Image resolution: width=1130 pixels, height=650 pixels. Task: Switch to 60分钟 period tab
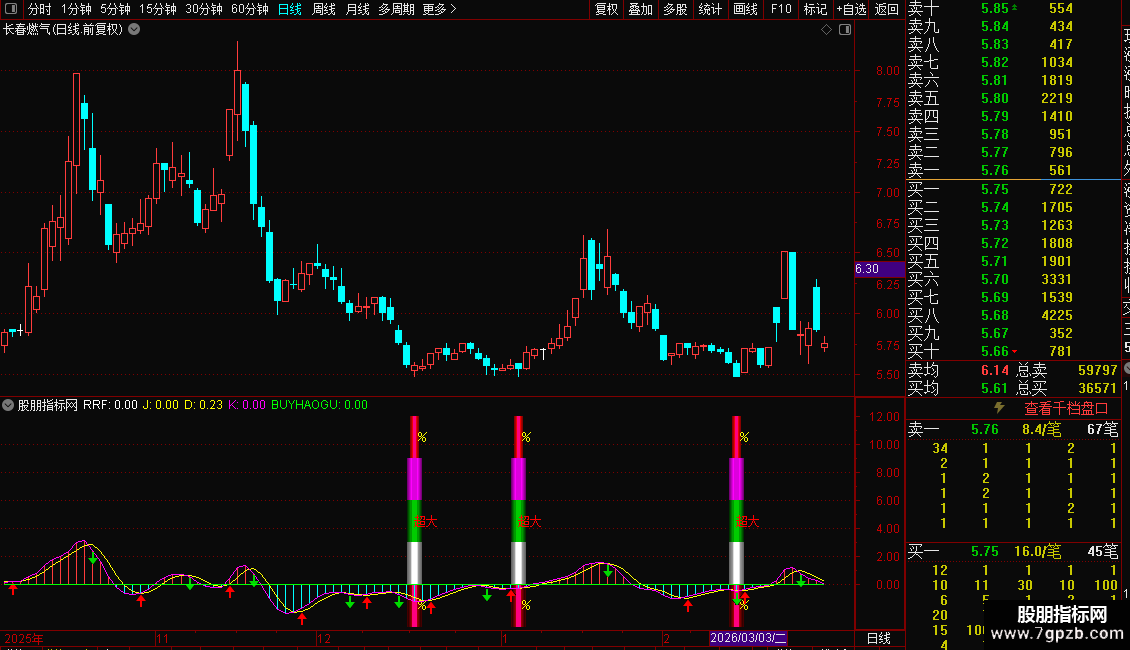tap(250, 9)
